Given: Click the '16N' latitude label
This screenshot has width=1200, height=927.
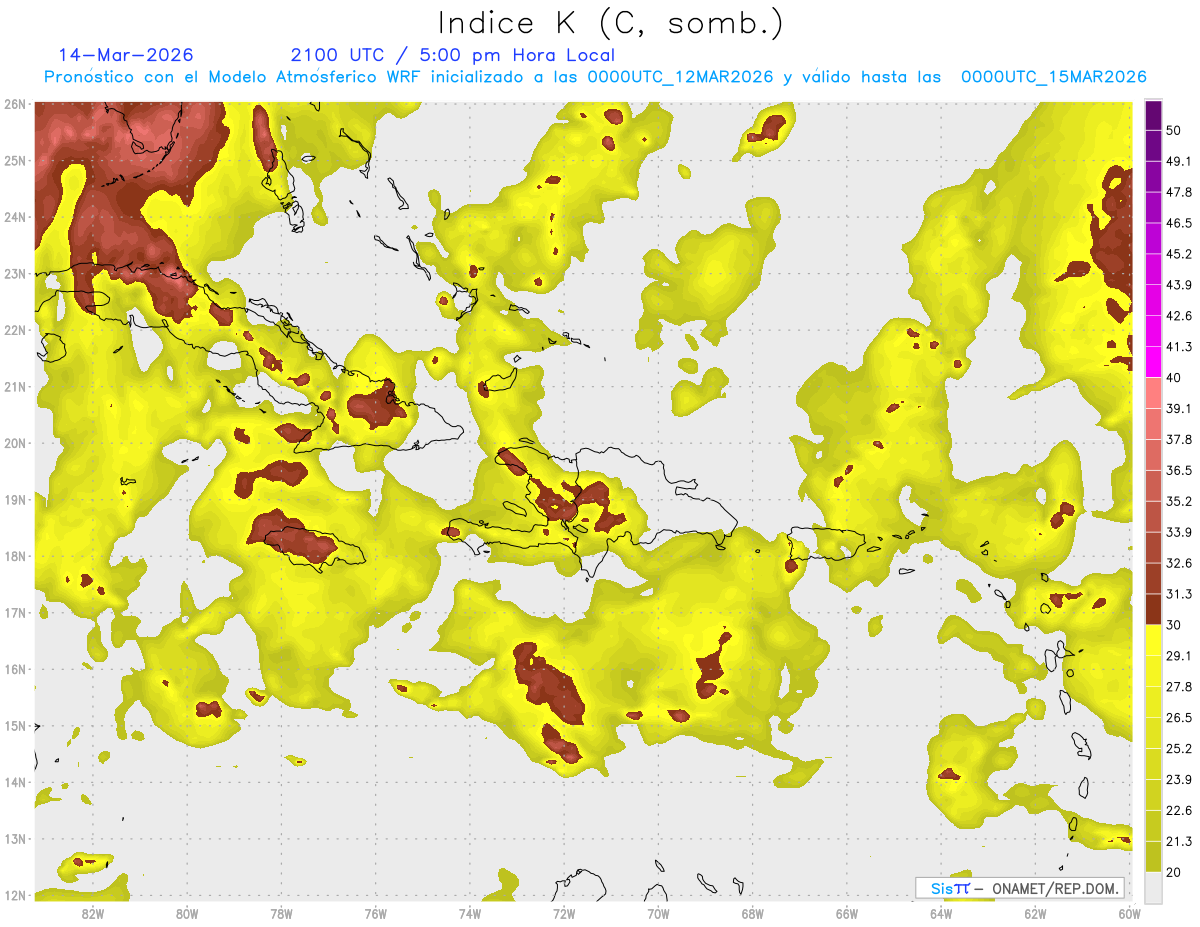Looking at the screenshot, I should (x=15, y=669).
